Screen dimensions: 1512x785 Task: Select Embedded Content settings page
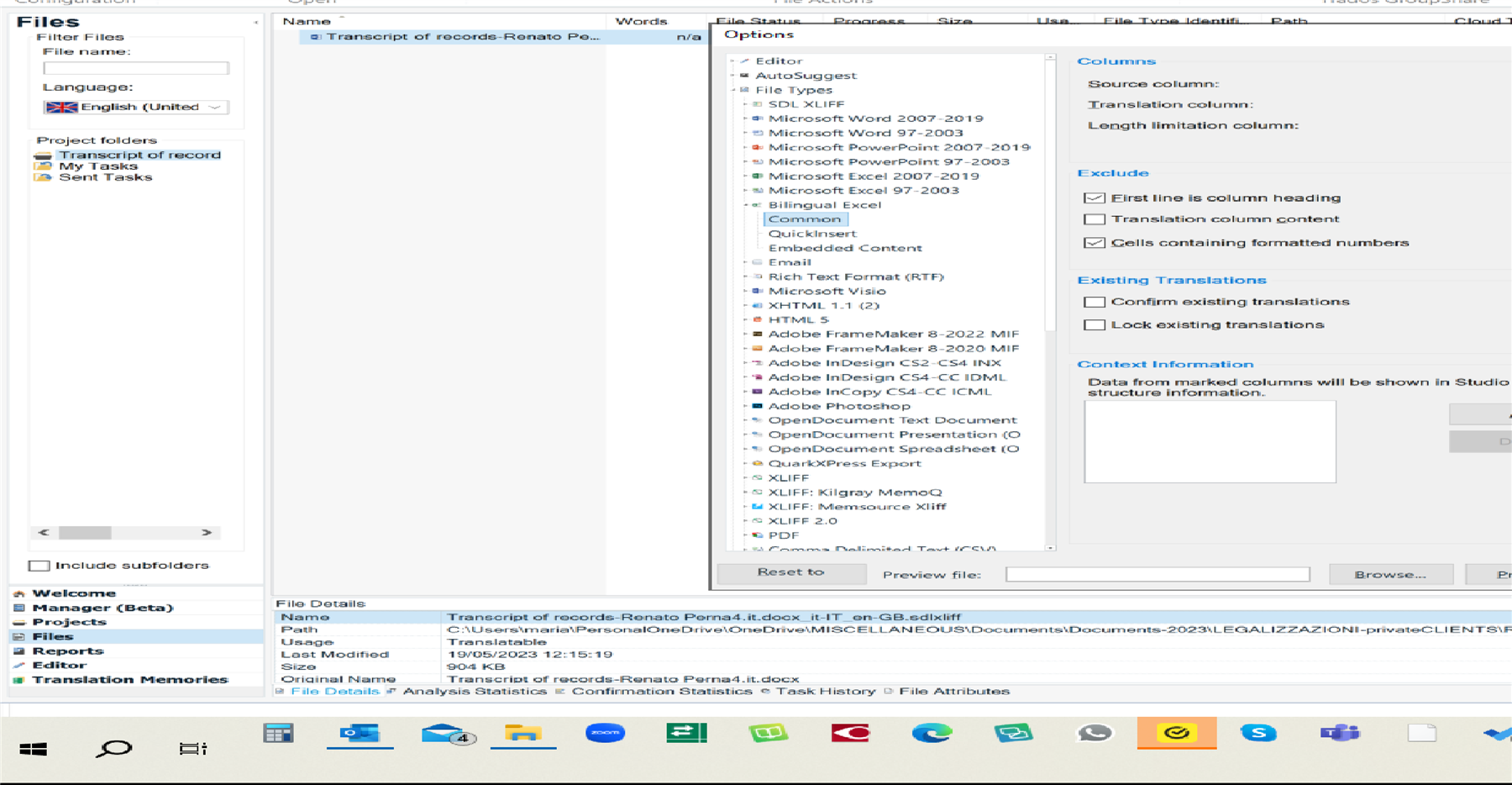(845, 248)
